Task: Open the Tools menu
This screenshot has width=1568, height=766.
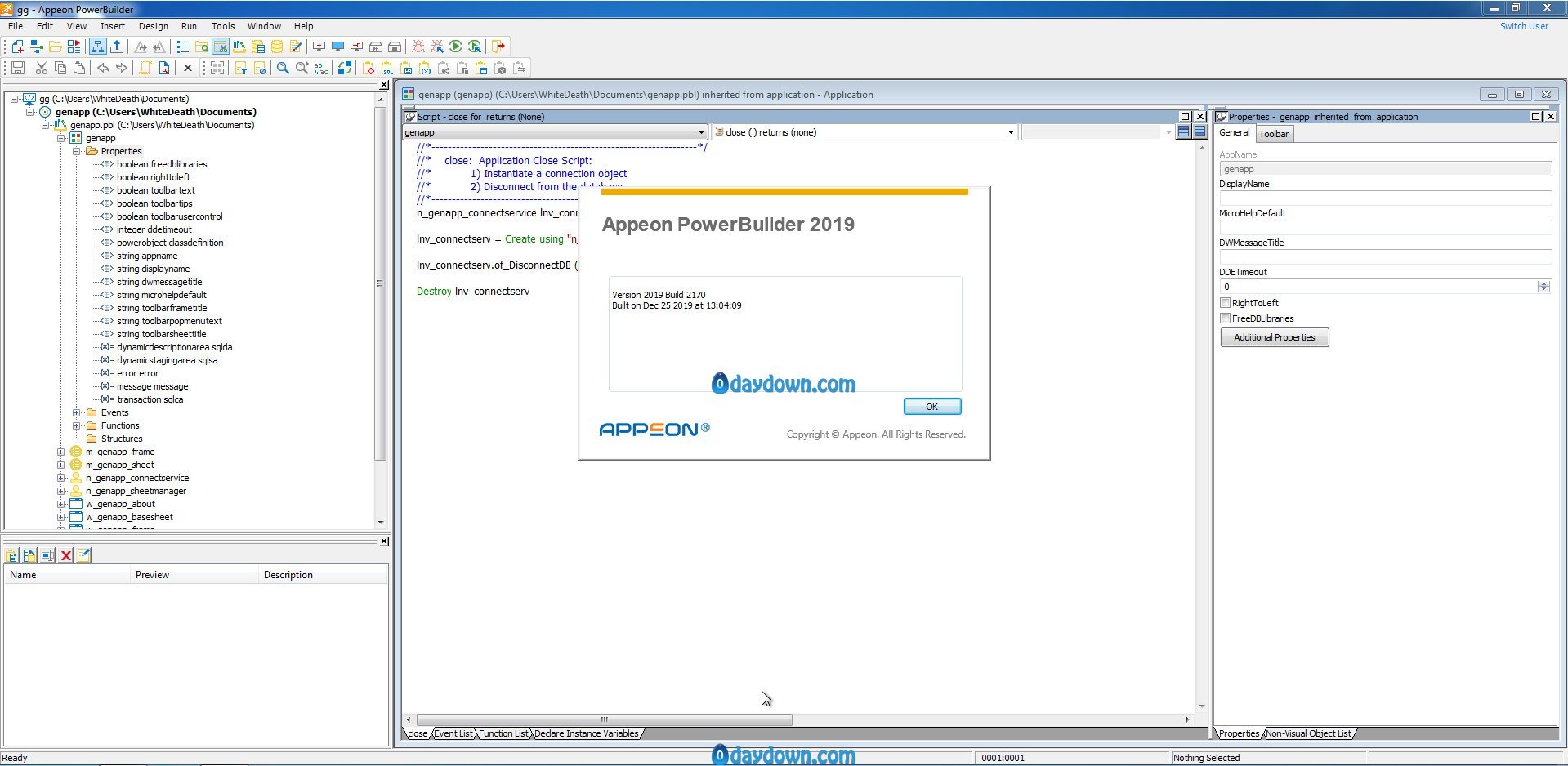Action: click(x=223, y=26)
